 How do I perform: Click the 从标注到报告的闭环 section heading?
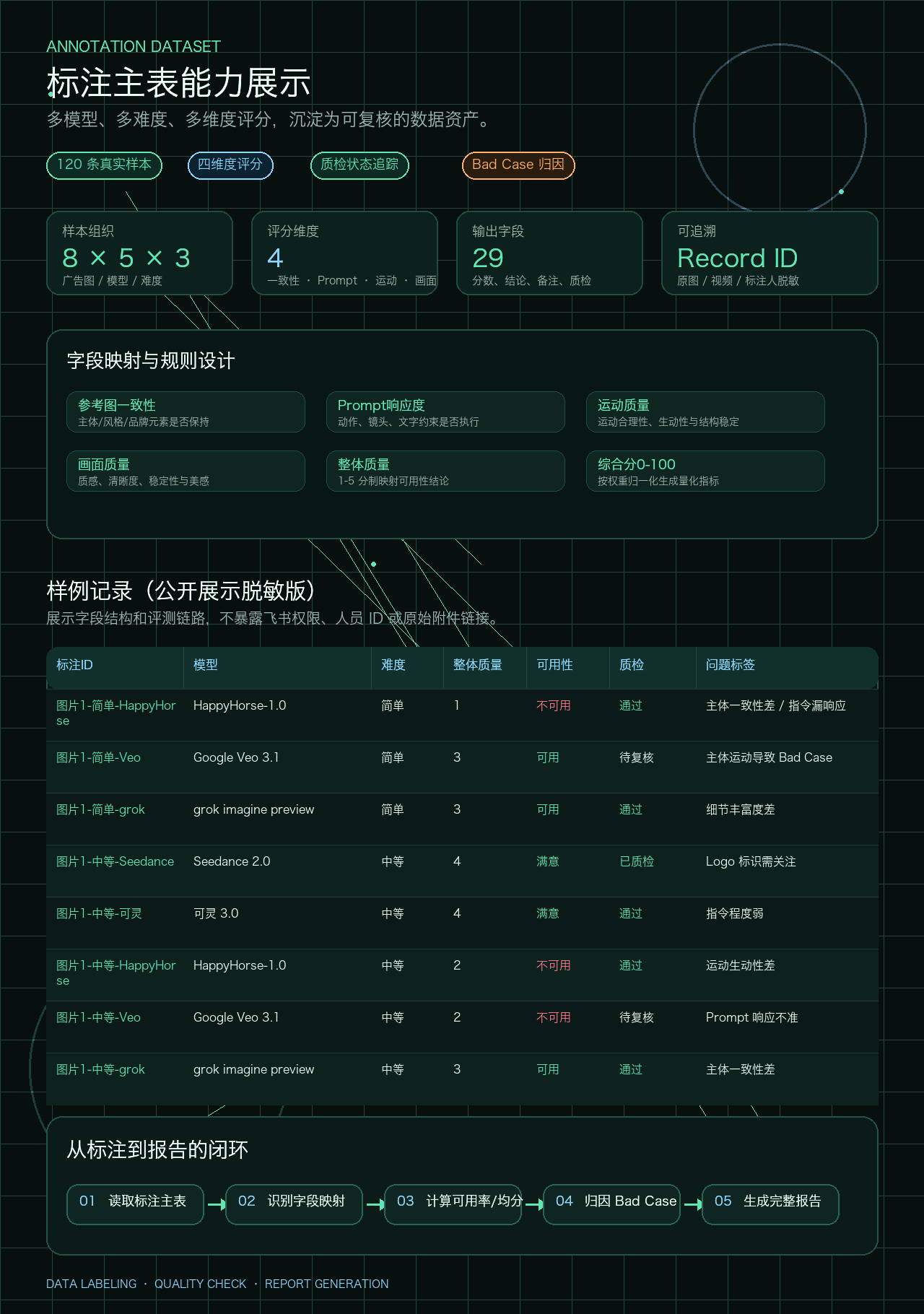[157, 1149]
